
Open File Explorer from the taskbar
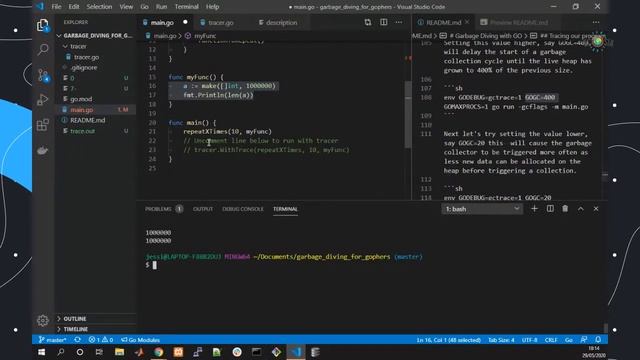click(x=119, y=352)
